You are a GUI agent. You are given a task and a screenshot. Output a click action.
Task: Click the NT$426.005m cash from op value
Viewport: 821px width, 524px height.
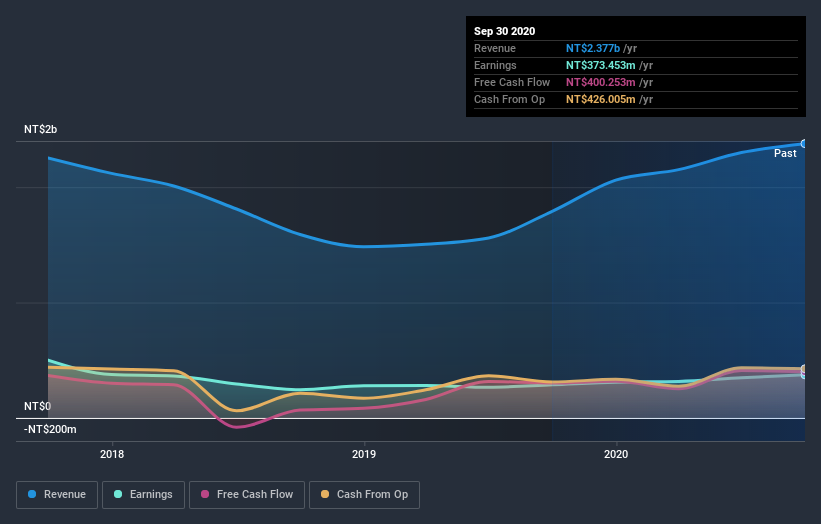click(x=601, y=99)
